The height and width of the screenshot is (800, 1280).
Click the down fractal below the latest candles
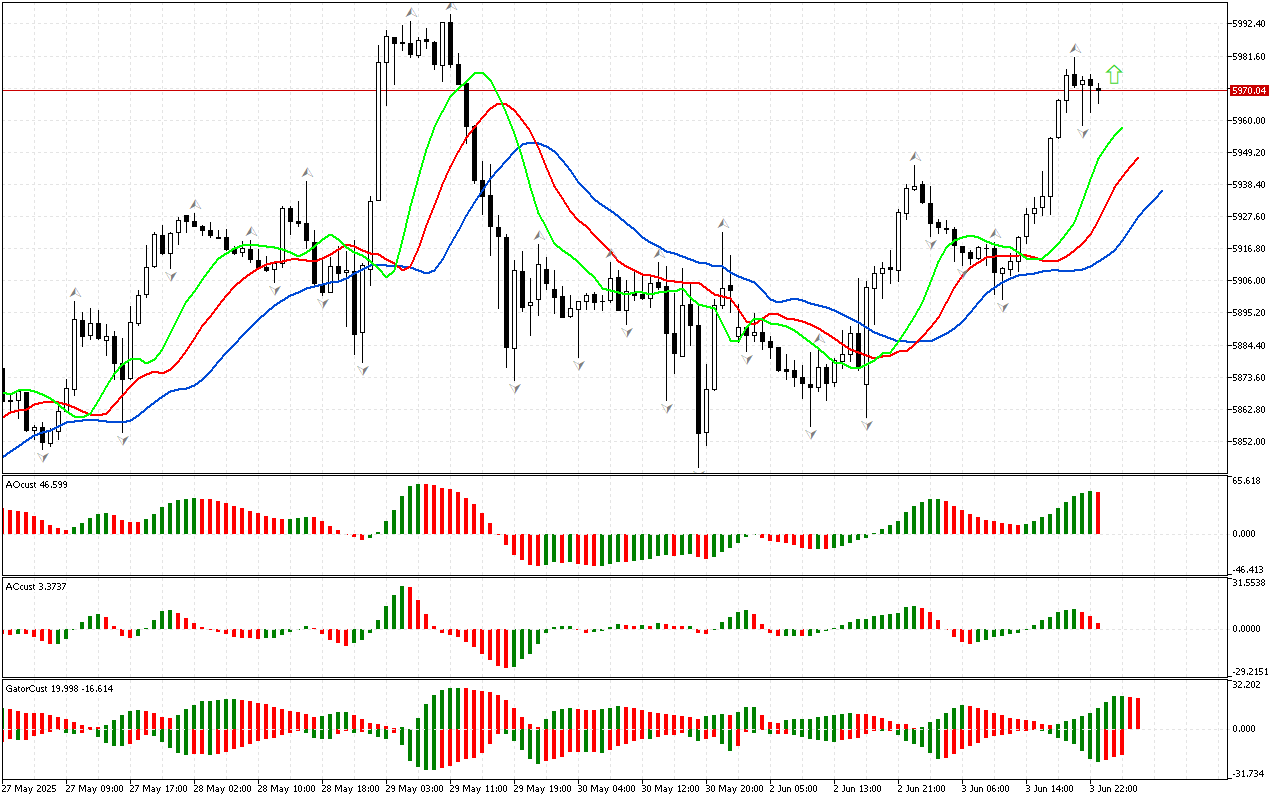point(1083,132)
